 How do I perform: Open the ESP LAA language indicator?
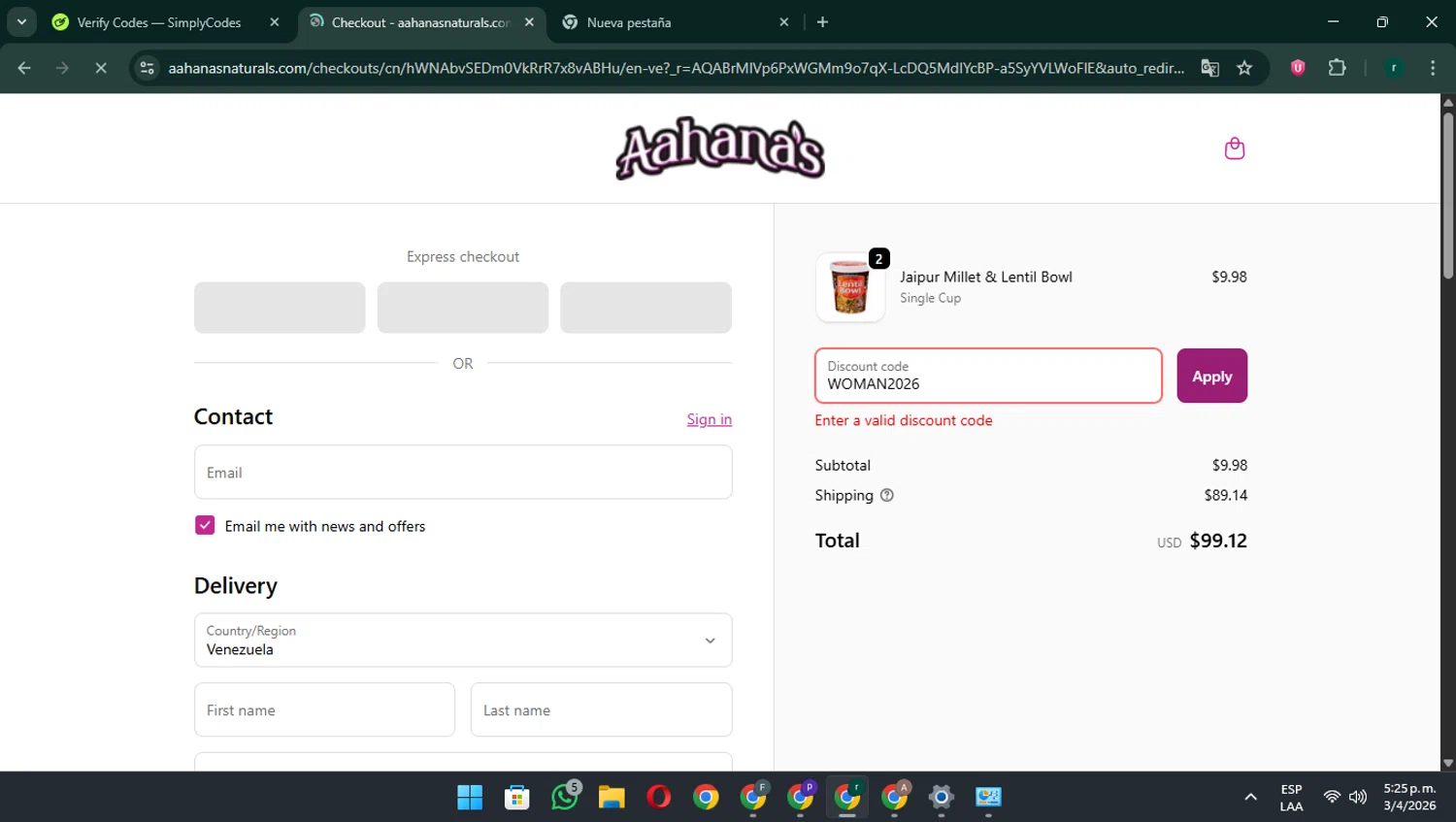(1291, 798)
